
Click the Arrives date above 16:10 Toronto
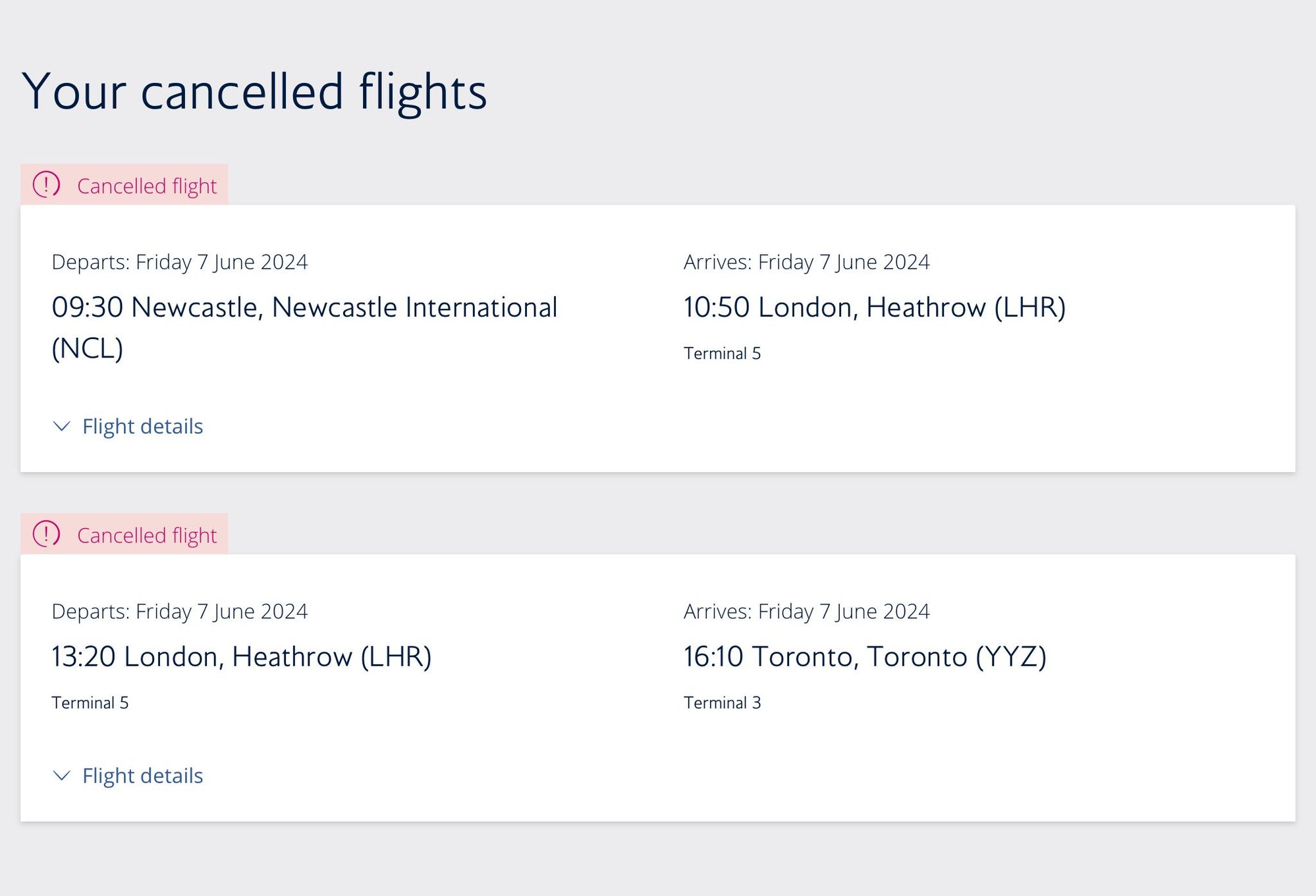click(806, 612)
